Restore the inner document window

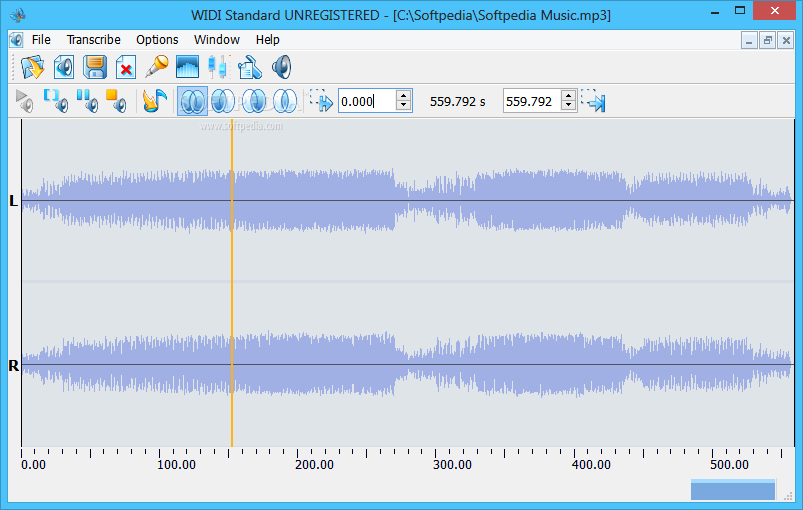pyautogui.click(x=767, y=40)
